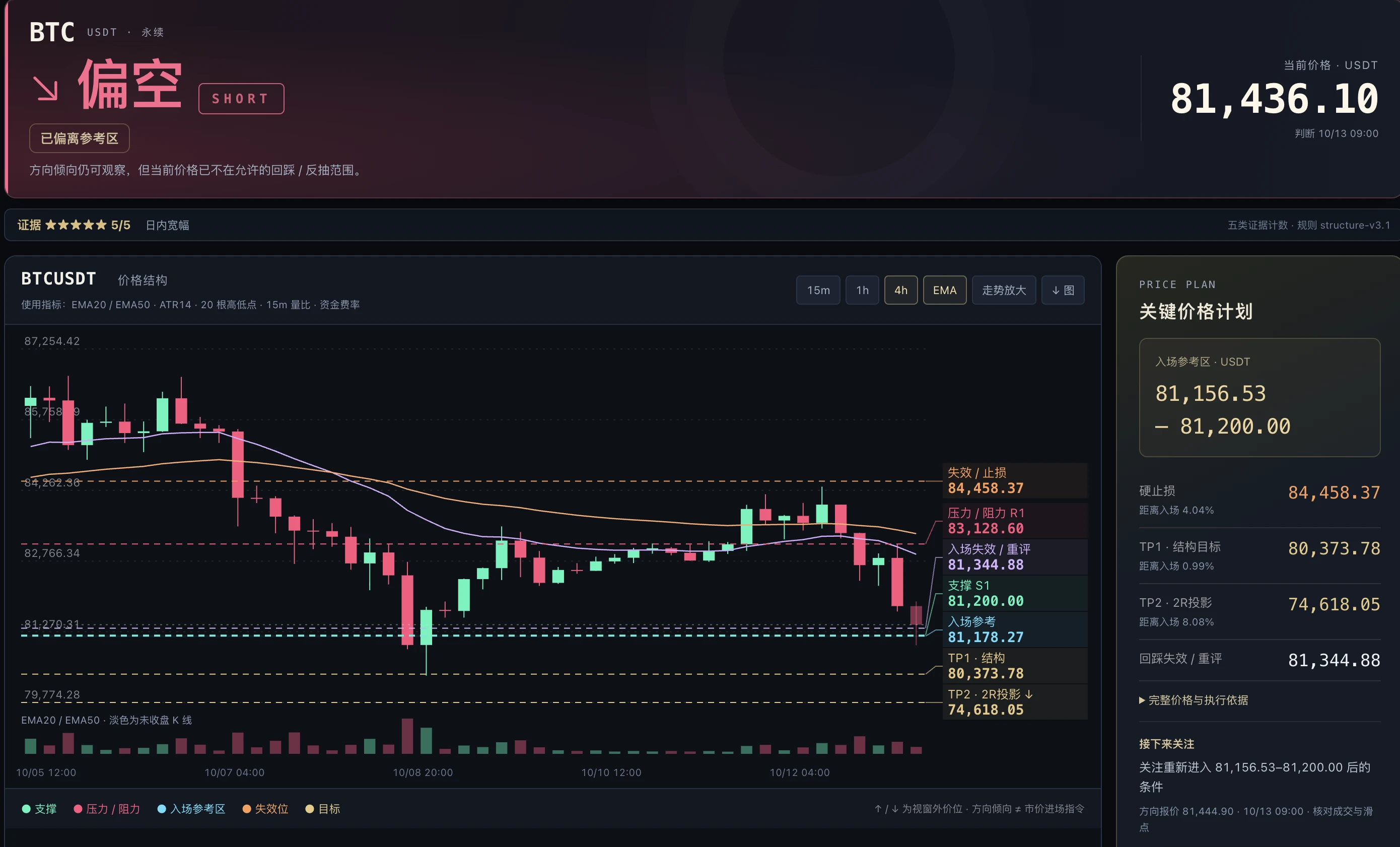The image size is (1400, 847).
Task: Click 支撑 S1 81,200.00 chart label
Action: (x=1015, y=594)
